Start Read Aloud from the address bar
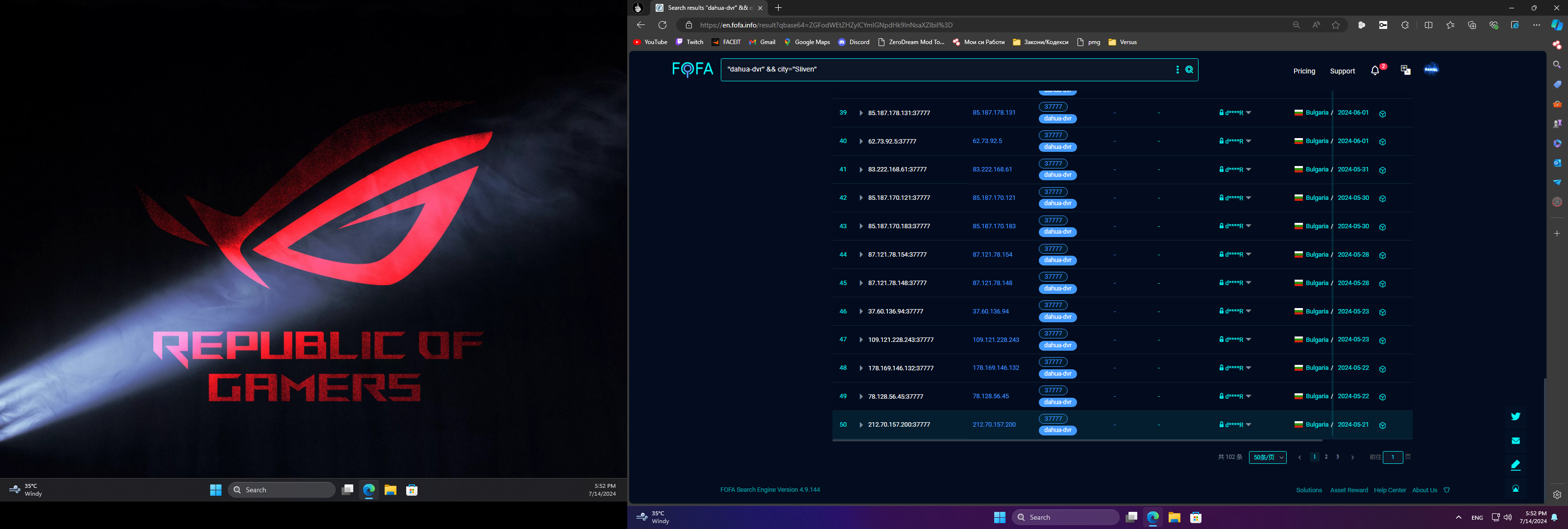Viewport: 1568px width, 529px height. (x=1316, y=25)
